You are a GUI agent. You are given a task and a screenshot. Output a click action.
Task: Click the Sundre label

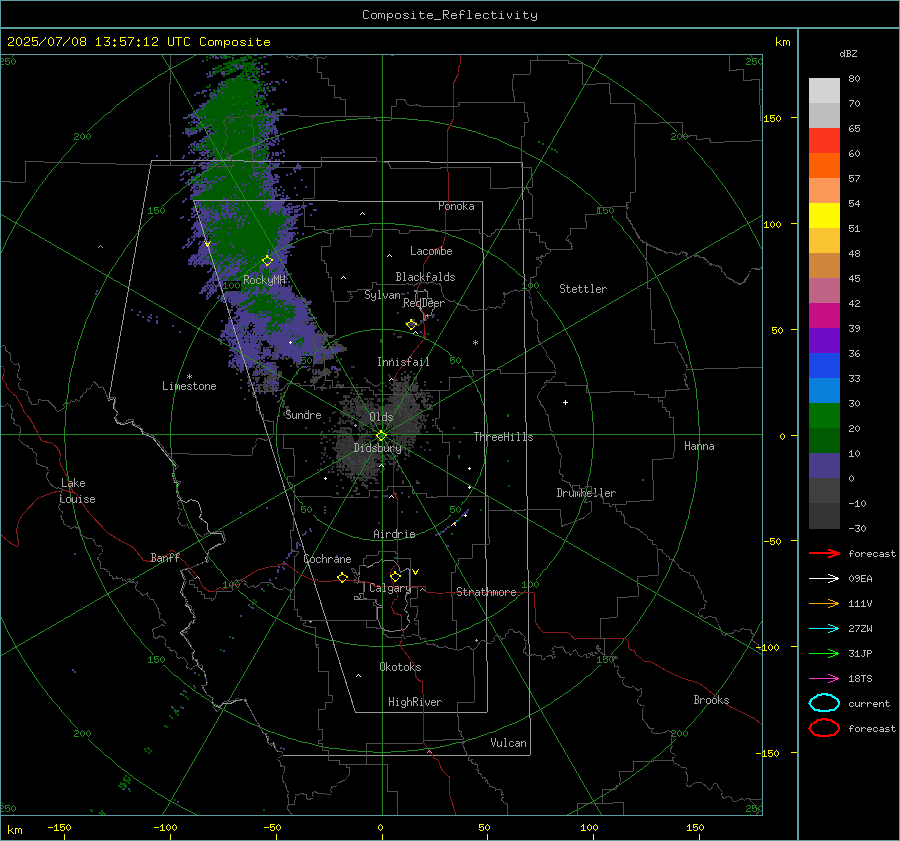click(303, 415)
